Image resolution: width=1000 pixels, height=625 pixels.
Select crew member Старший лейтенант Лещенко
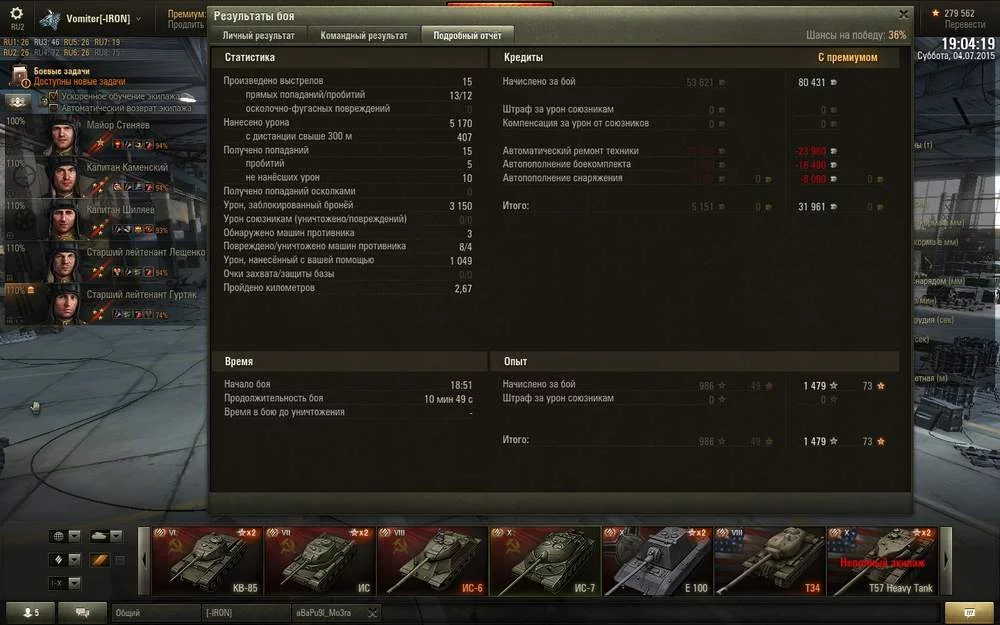(x=105, y=262)
